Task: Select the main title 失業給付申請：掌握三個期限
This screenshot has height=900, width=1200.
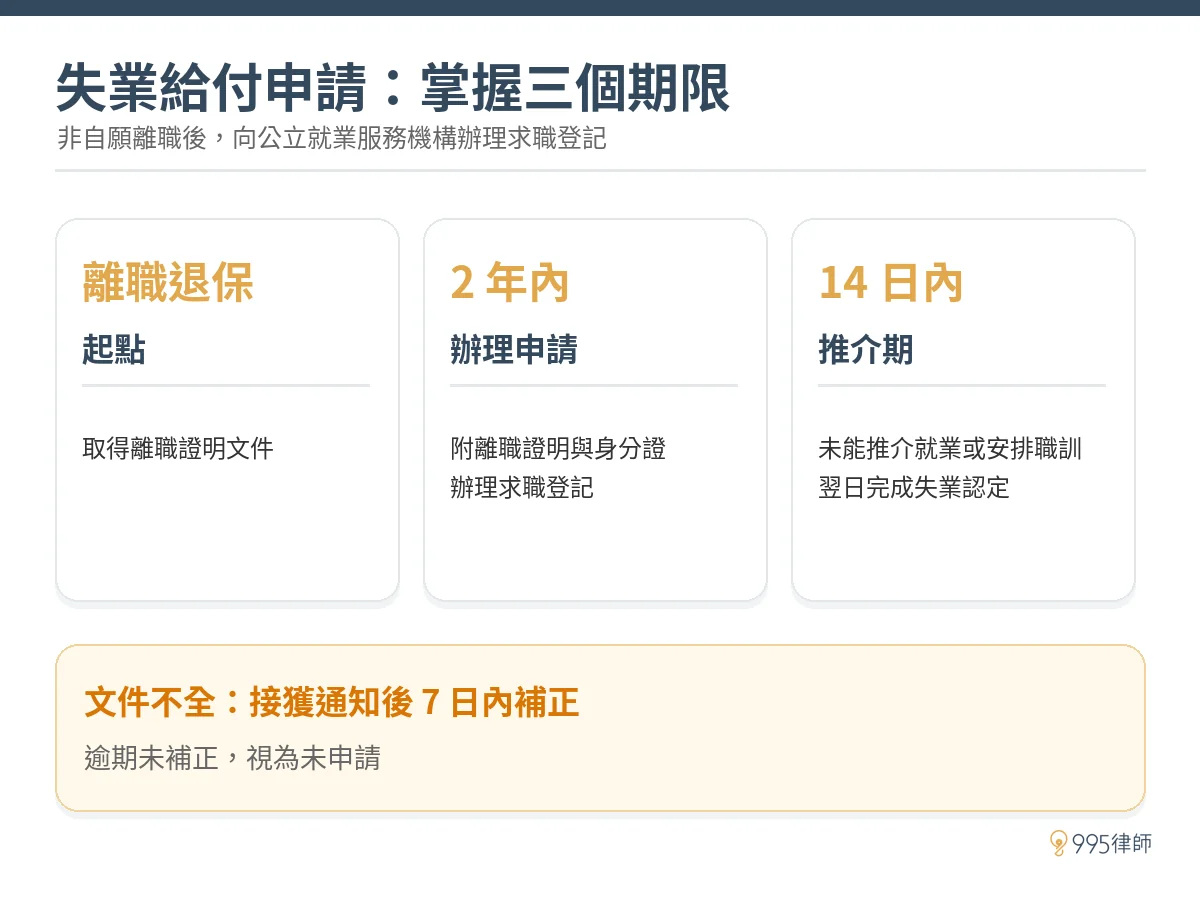Action: (x=393, y=88)
